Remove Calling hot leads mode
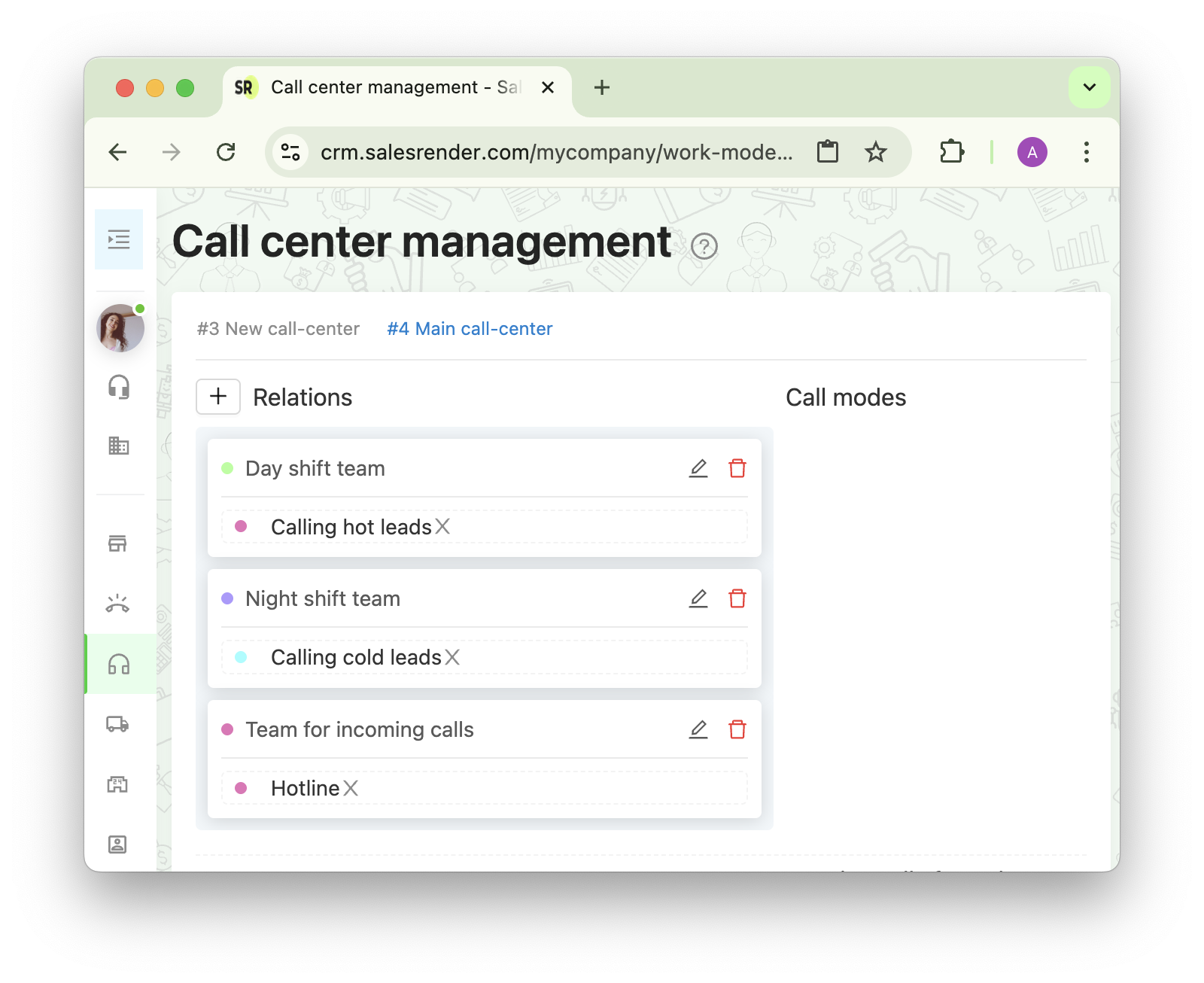This screenshot has width=1204, height=983. click(442, 527)
